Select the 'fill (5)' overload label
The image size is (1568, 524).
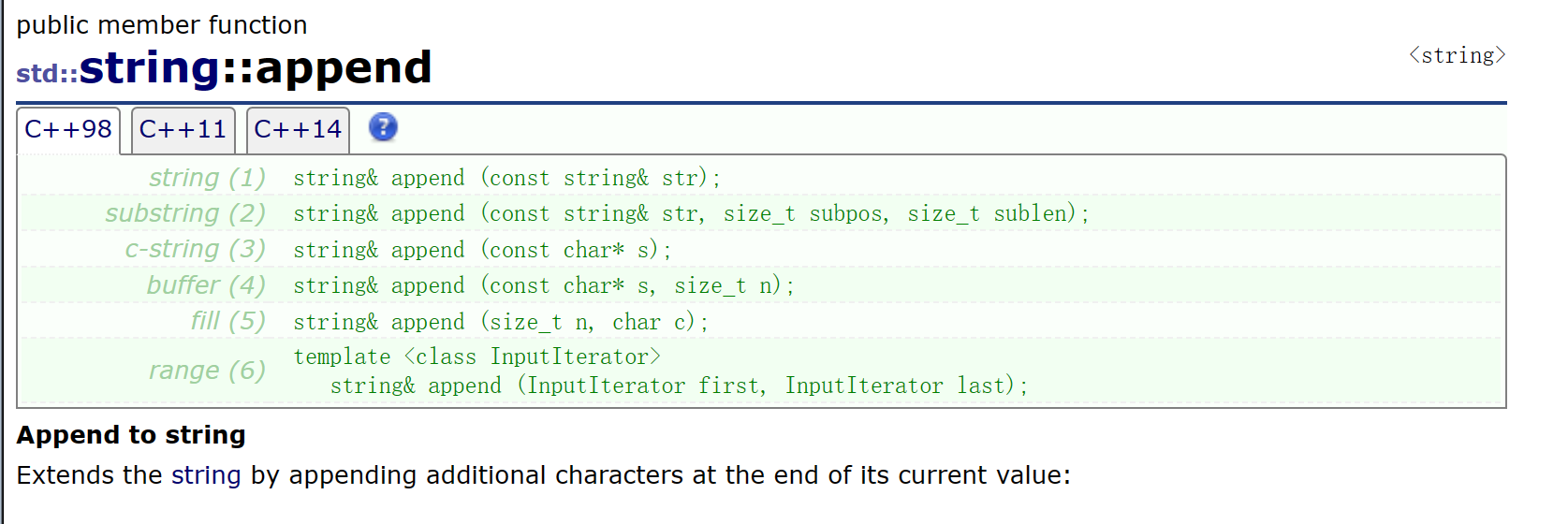coord(228,321)
